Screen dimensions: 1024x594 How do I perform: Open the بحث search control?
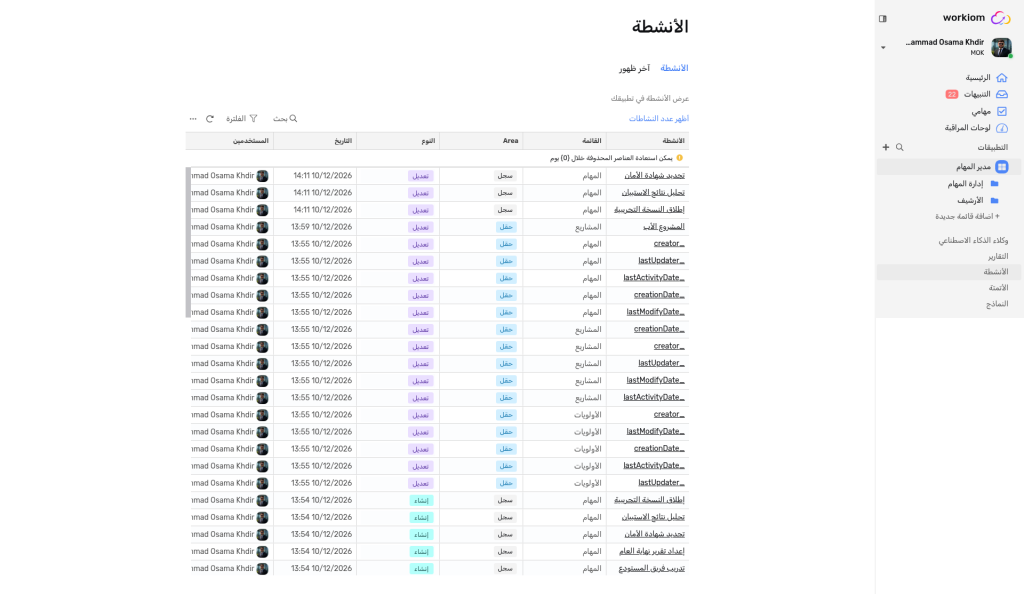[285, 119]
